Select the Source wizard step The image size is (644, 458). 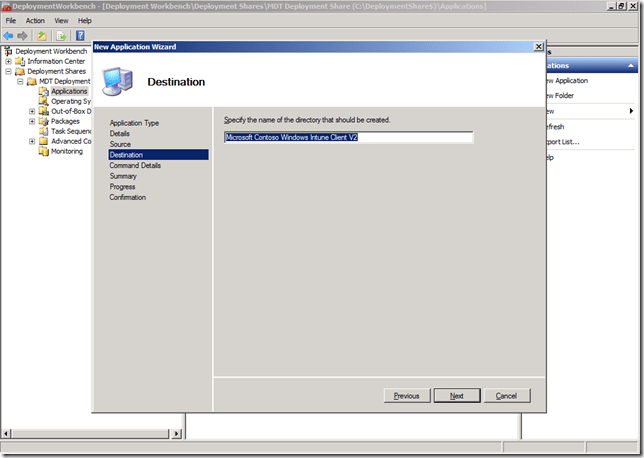pyautogui.click(x=120, y=144)
